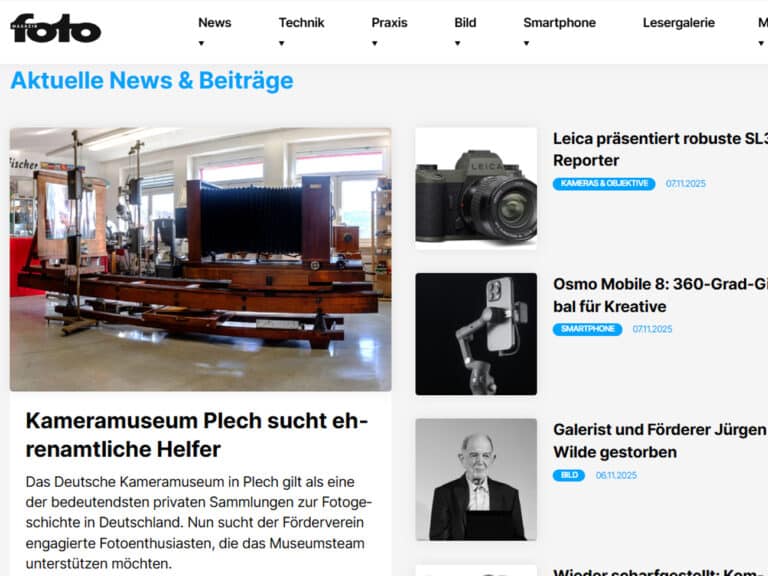
Task: Expand the News dropdown arrow
Action: tap(201, 43)
